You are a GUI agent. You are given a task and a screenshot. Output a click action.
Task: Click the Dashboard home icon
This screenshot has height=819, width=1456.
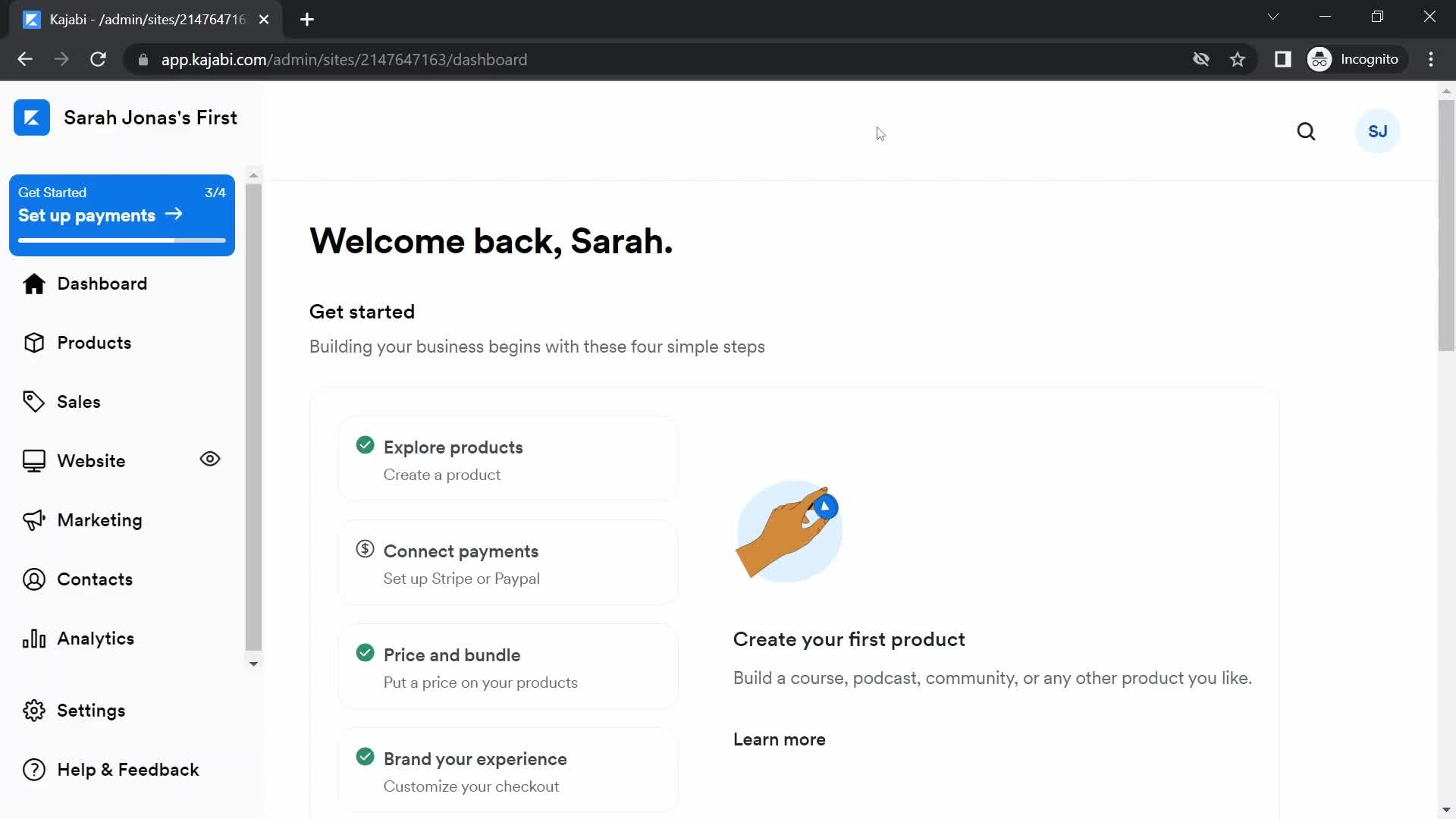click(34, 283)
